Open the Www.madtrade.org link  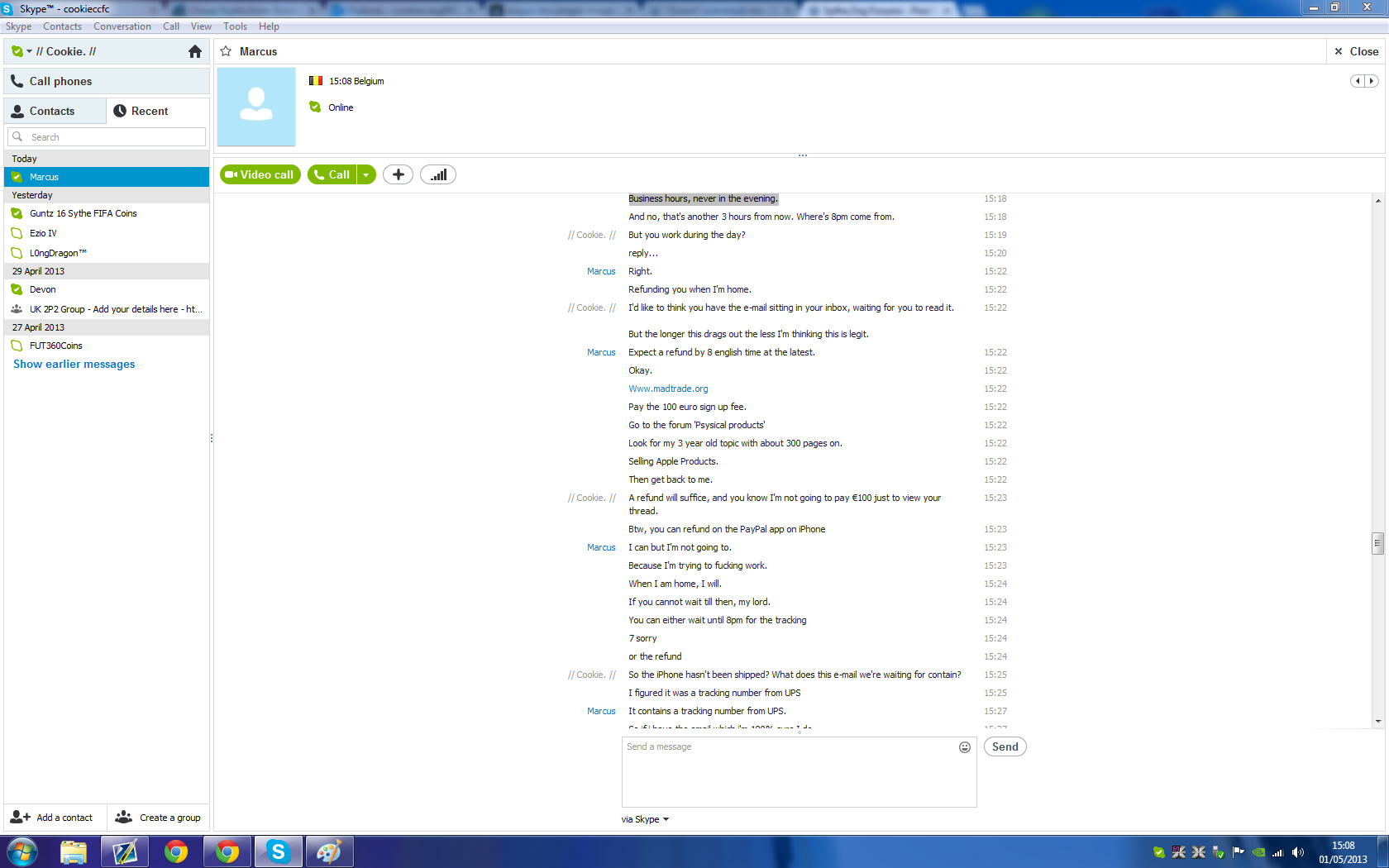(x=668, y=389)
